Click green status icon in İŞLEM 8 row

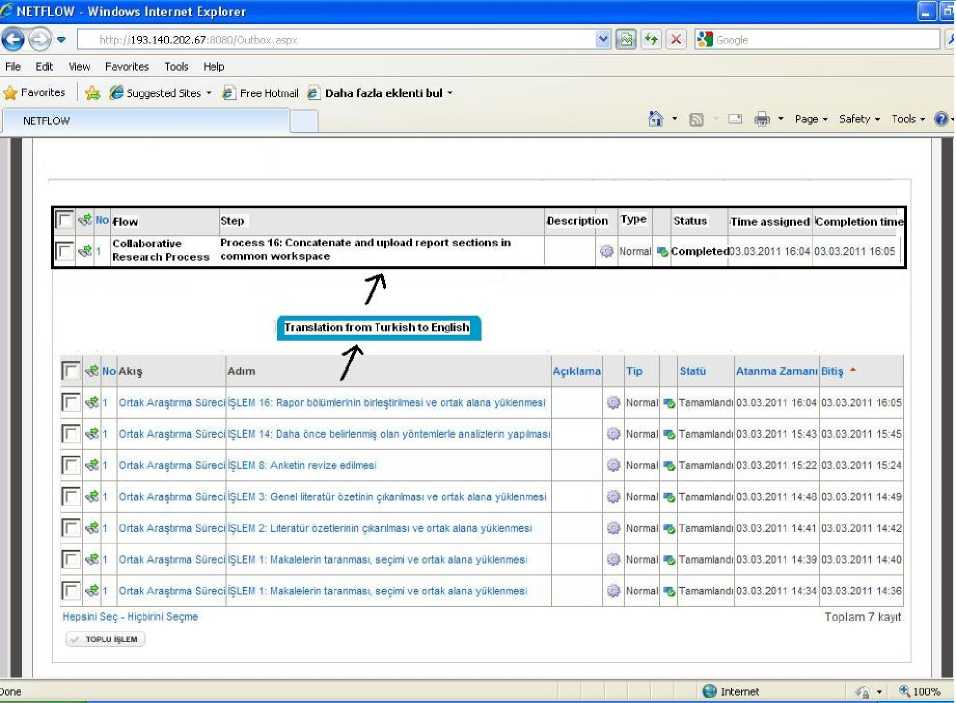(668, 466)
